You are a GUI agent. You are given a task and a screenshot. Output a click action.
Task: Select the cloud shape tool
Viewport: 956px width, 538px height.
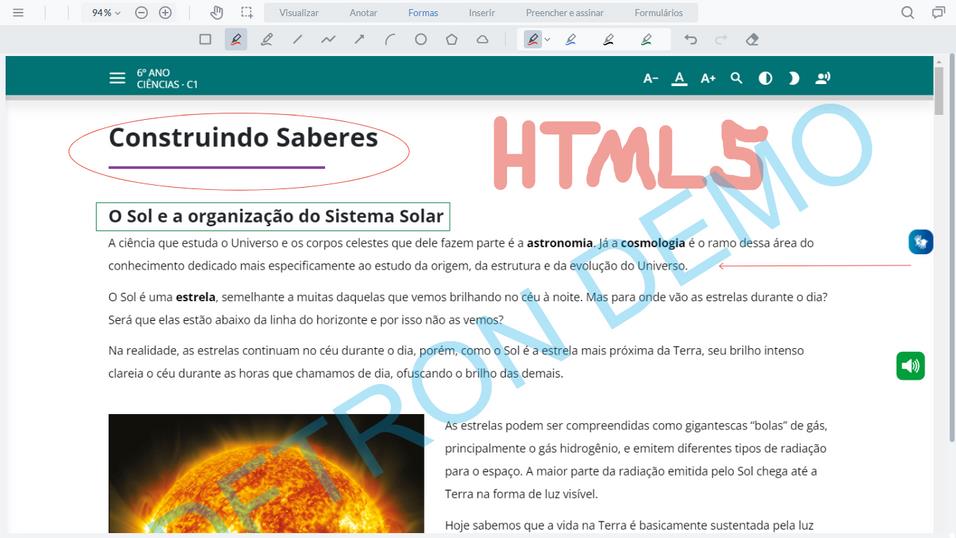coord(483,40)
